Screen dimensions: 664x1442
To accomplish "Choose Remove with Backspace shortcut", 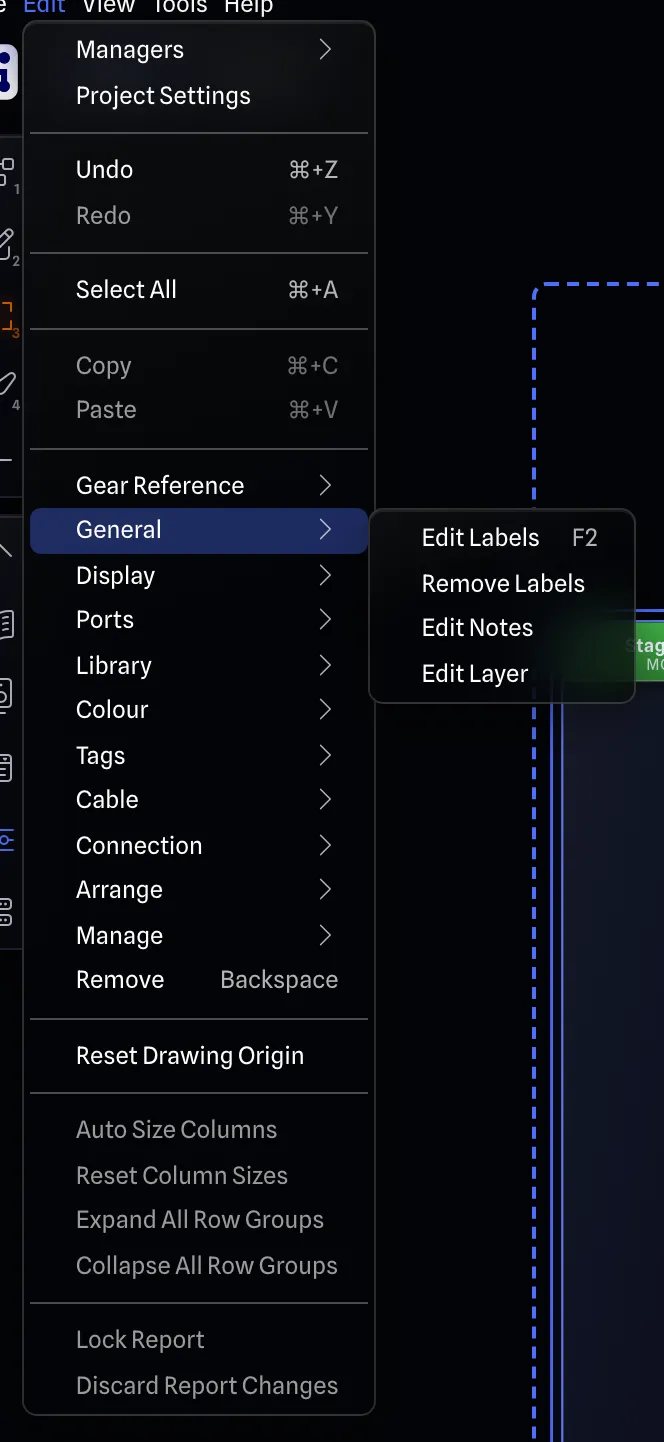I will click(x=199, y=980).
